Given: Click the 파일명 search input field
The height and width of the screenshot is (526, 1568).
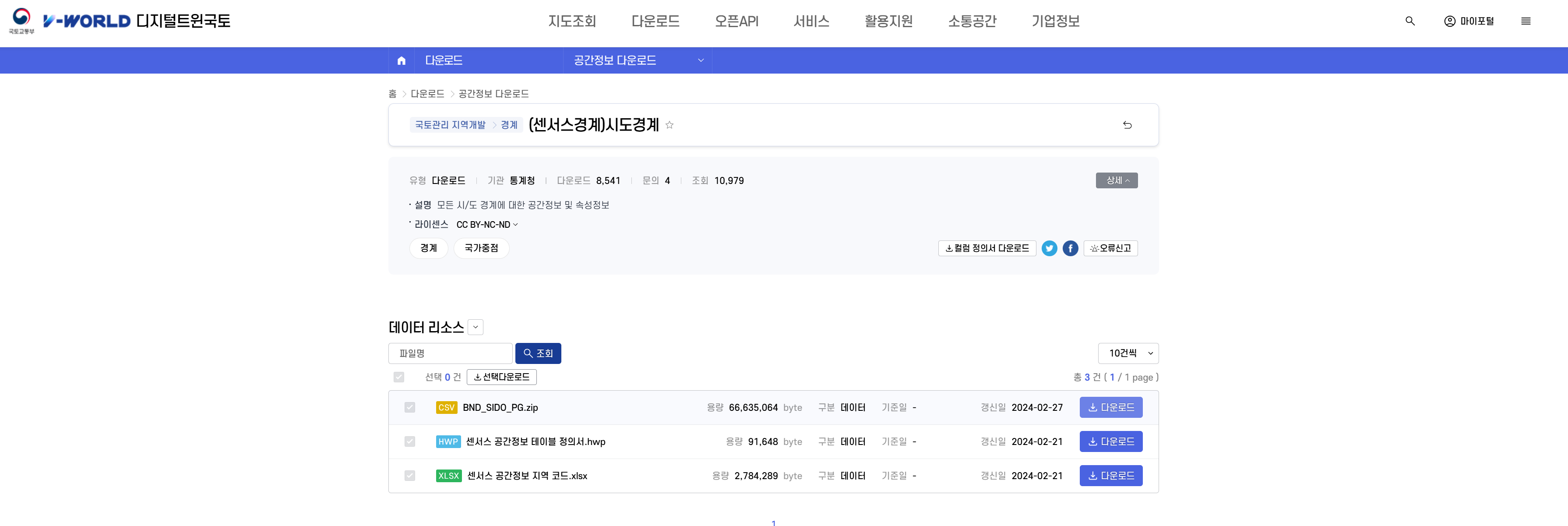Looking at the screenshot, I should (450, 353).
